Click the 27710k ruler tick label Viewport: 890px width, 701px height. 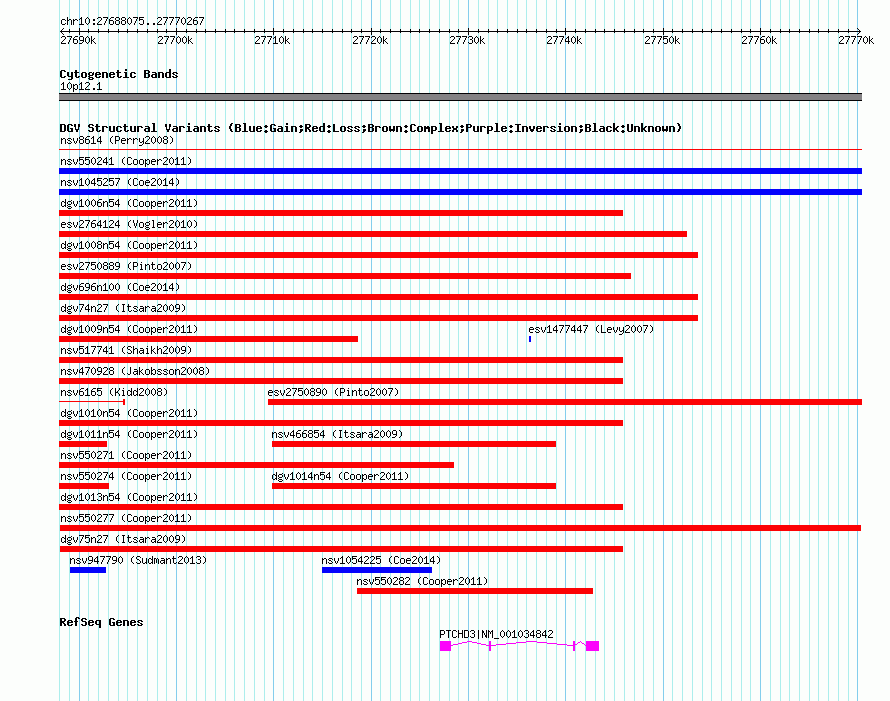tap(272, 40)
